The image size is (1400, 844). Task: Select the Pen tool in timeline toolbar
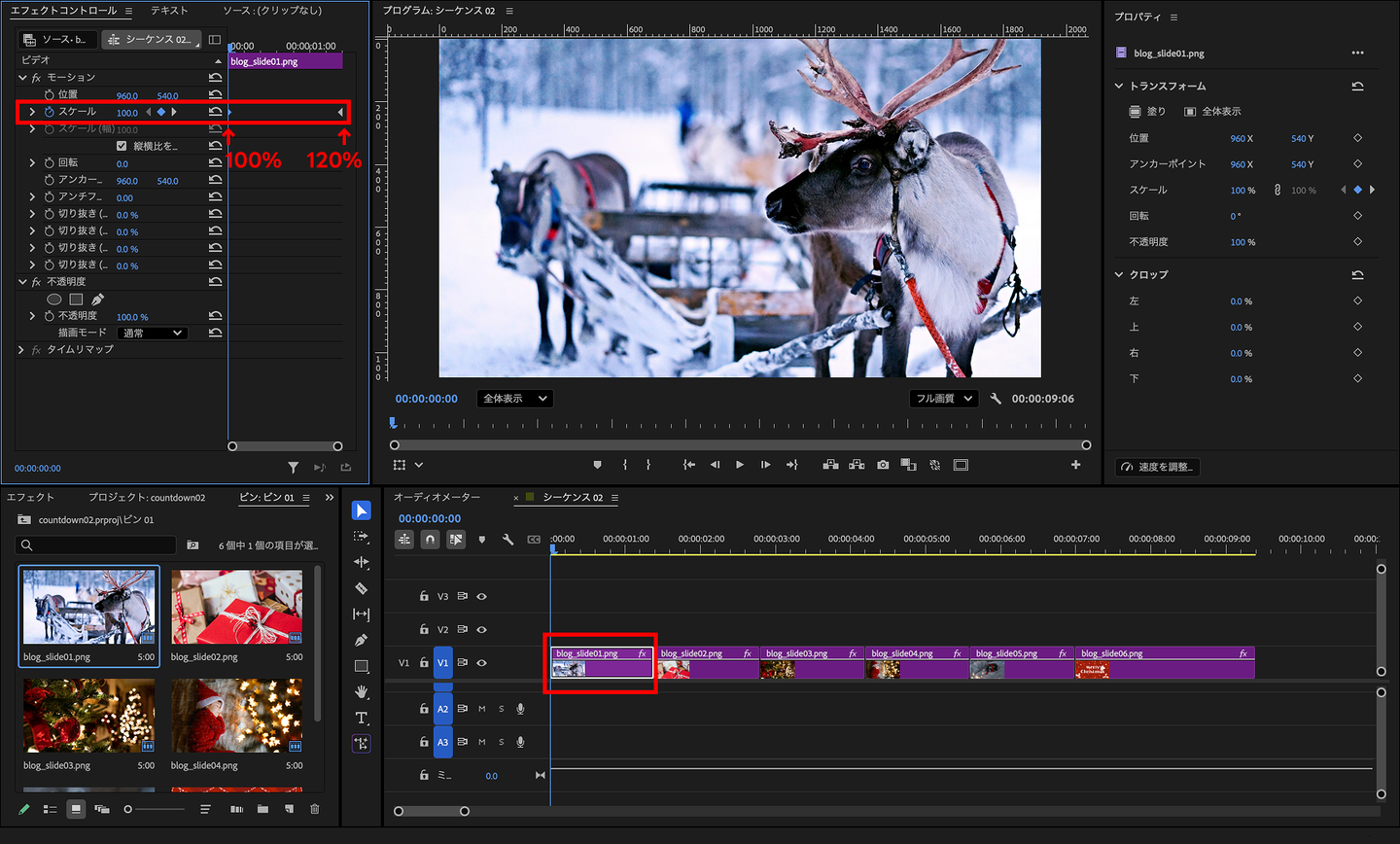point(361,640)
